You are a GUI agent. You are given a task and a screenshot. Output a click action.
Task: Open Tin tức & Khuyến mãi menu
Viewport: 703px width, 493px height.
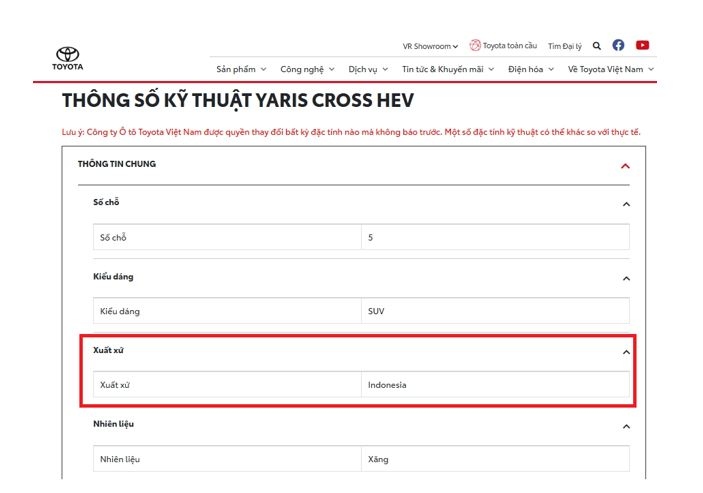[x=448, y=69]
